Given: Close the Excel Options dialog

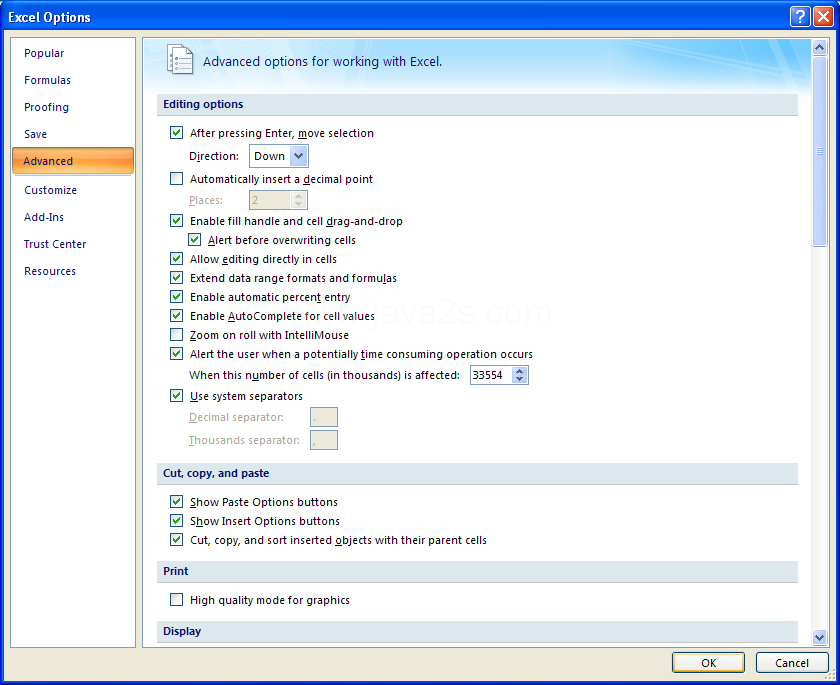Looking at the screenshot, I should 823,17.
